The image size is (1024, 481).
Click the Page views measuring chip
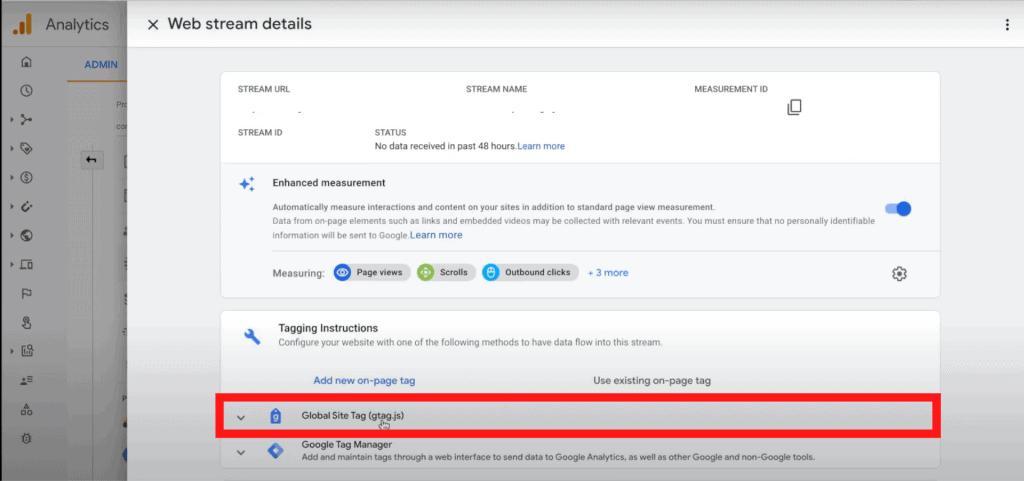[371, 272]
